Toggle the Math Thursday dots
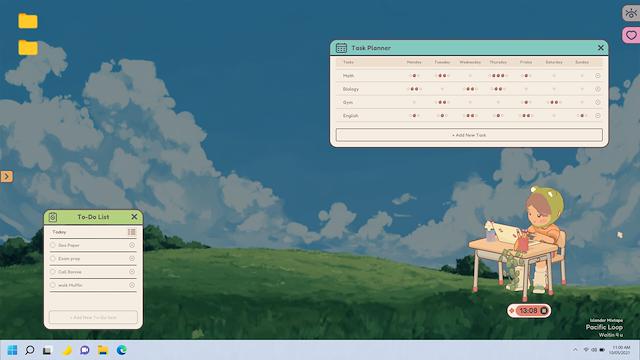Image resolution: width=640 pixels, height=360 pixels. pyautogui.click(x=498, y=76)
